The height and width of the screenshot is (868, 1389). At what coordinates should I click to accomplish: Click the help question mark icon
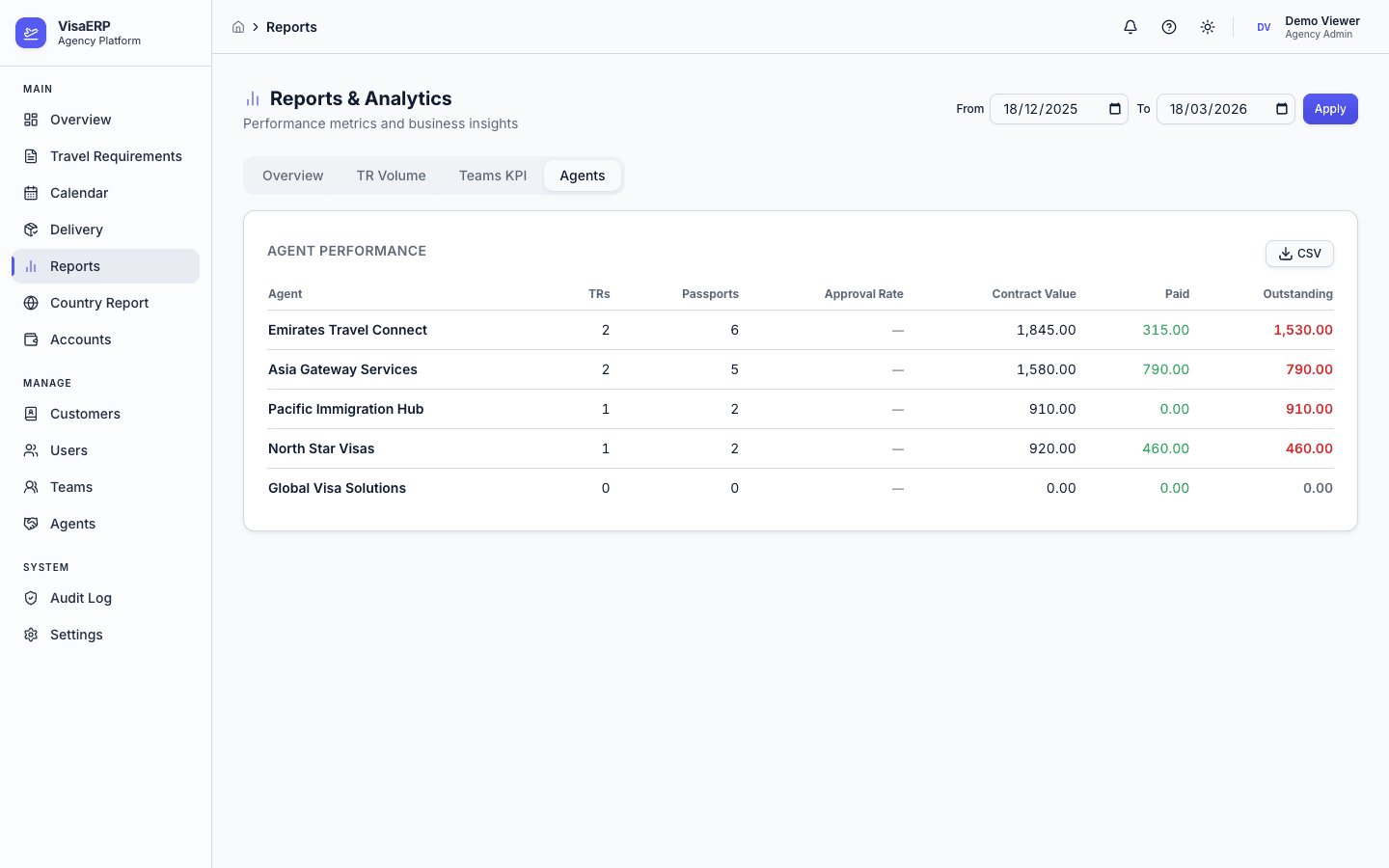[1168, 27]
